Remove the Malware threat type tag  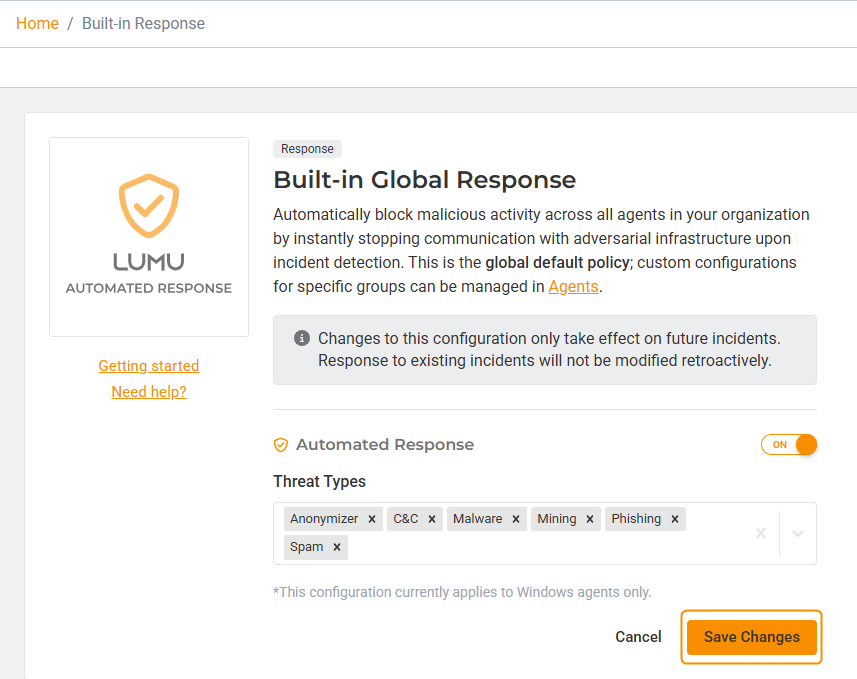516,519
